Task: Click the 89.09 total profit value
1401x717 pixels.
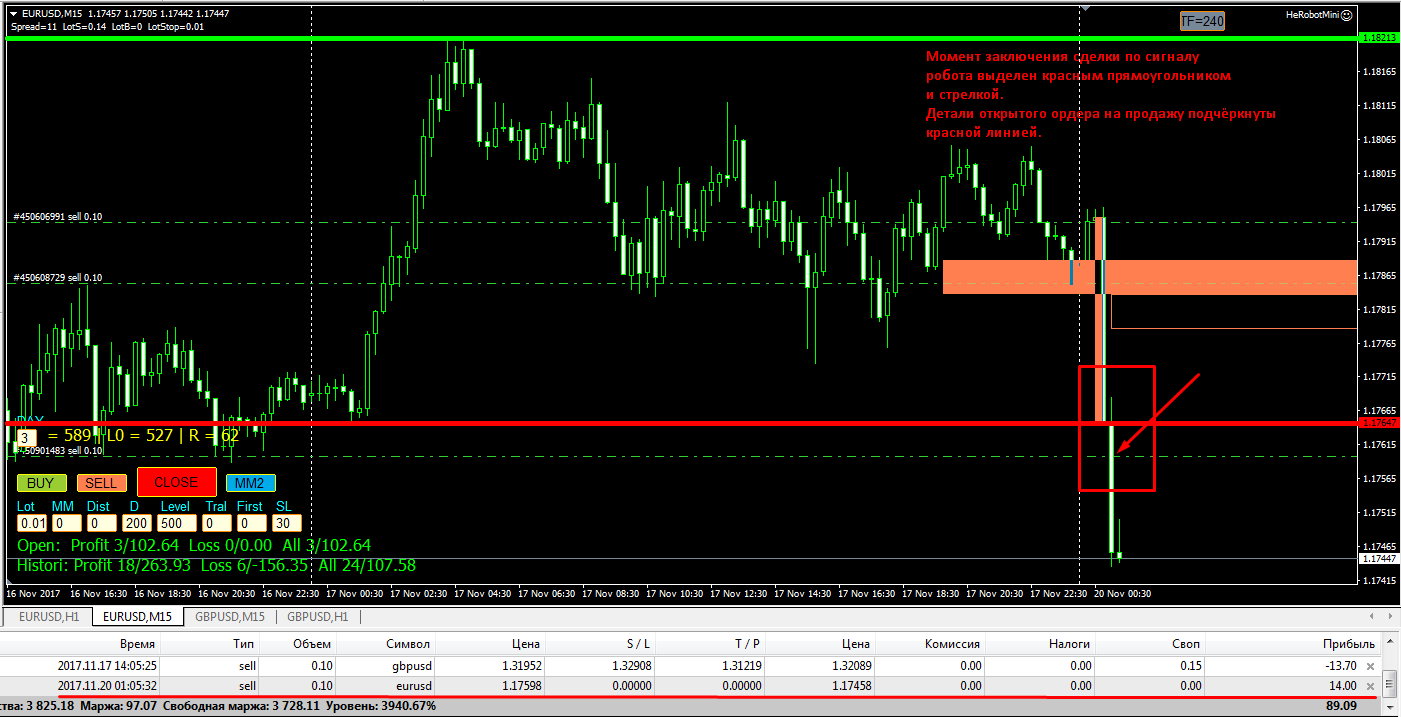Action: [1343, 705]
